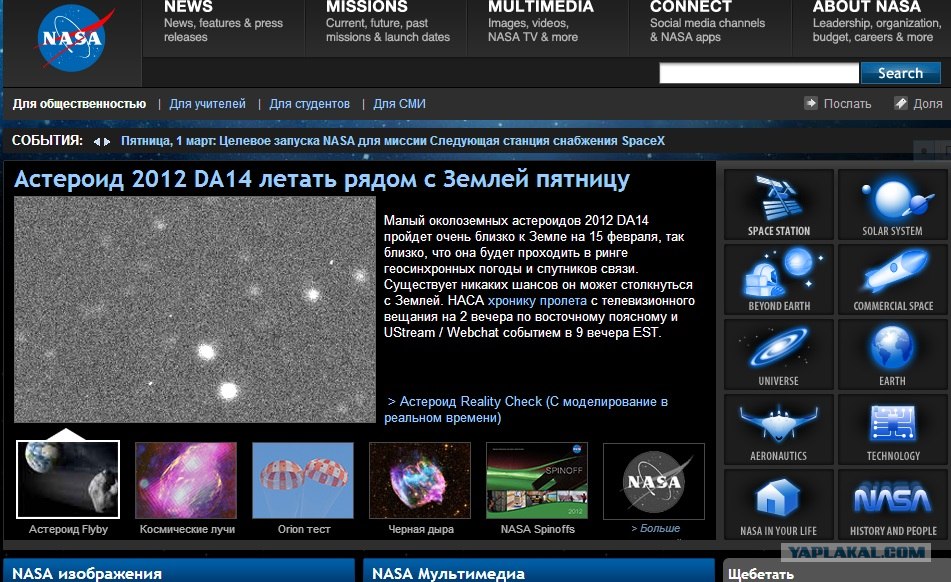Click the Доля text link
This screenshot has height=582, width=951.
(x=928, y=104)
